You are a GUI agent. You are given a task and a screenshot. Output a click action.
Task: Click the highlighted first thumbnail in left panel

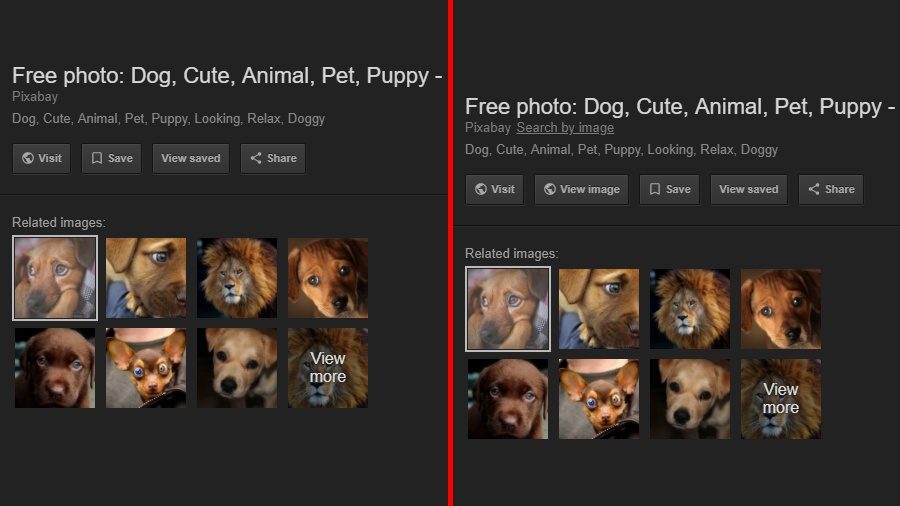click(55, 278)
